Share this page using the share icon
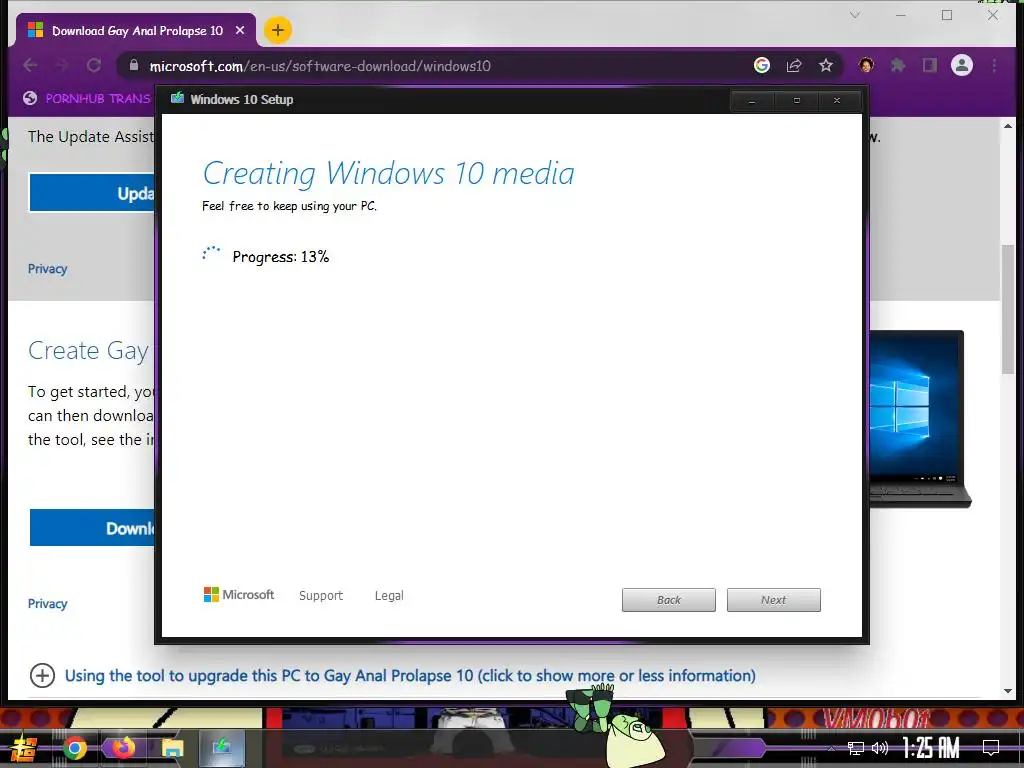 pos(793,65)
